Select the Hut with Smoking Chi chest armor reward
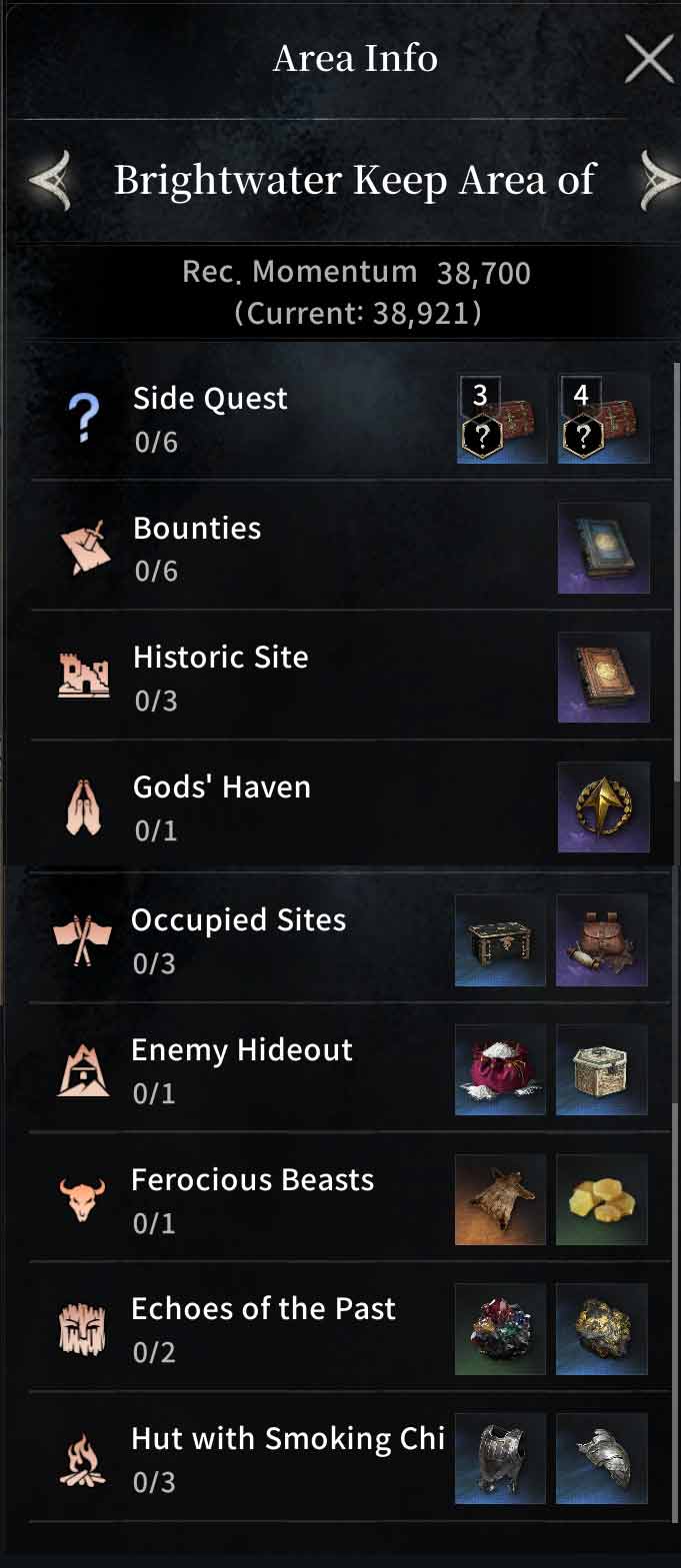The width and height of the screenshot is (681, 1568). click(x=500, y=1458)
